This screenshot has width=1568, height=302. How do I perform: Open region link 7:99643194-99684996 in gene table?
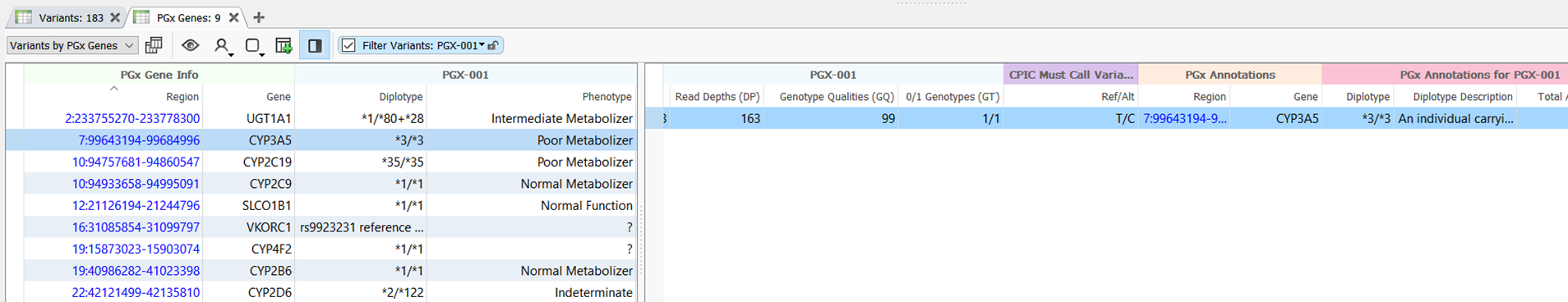[139, 140]
